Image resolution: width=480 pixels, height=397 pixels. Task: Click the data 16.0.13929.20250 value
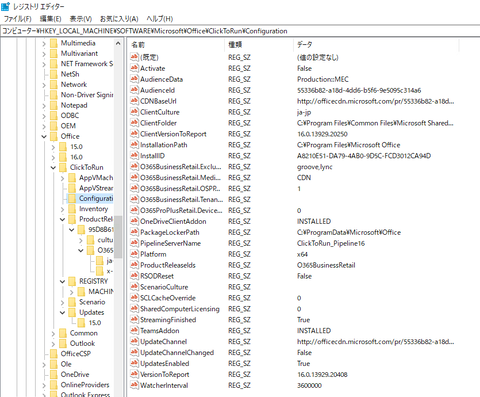(x=322, y=134)
